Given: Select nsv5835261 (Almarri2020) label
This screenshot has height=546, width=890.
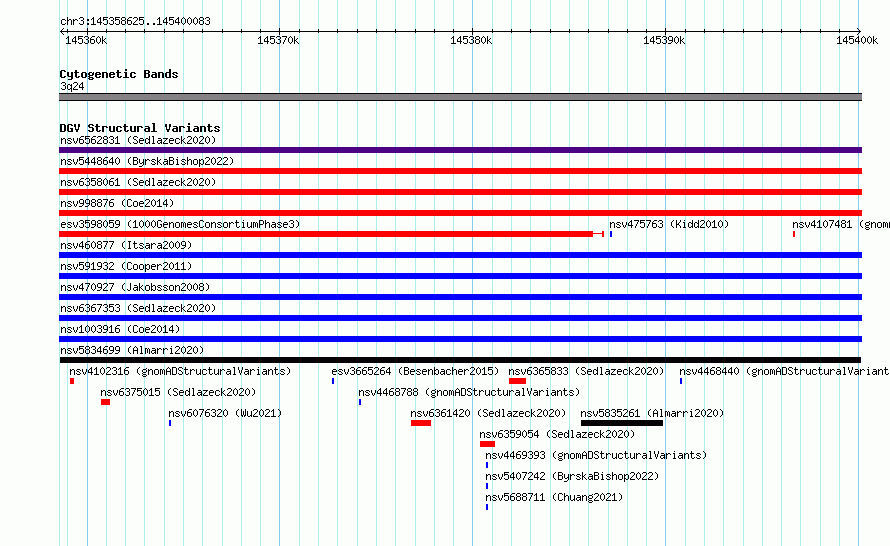Looking at the screenshot, I should tap(652, 413).
